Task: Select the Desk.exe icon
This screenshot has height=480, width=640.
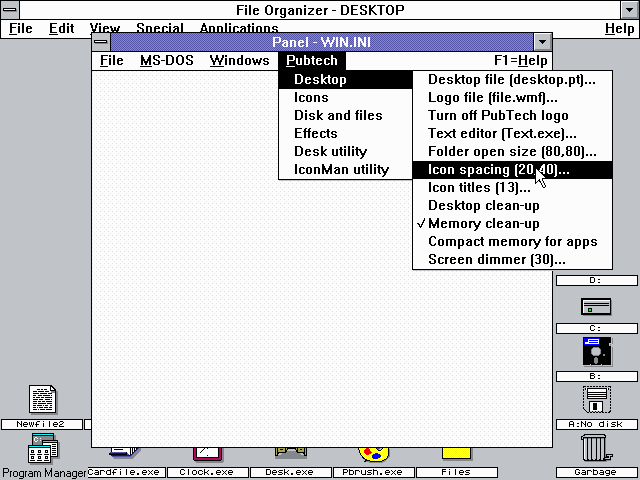Action: coord(290,452)
